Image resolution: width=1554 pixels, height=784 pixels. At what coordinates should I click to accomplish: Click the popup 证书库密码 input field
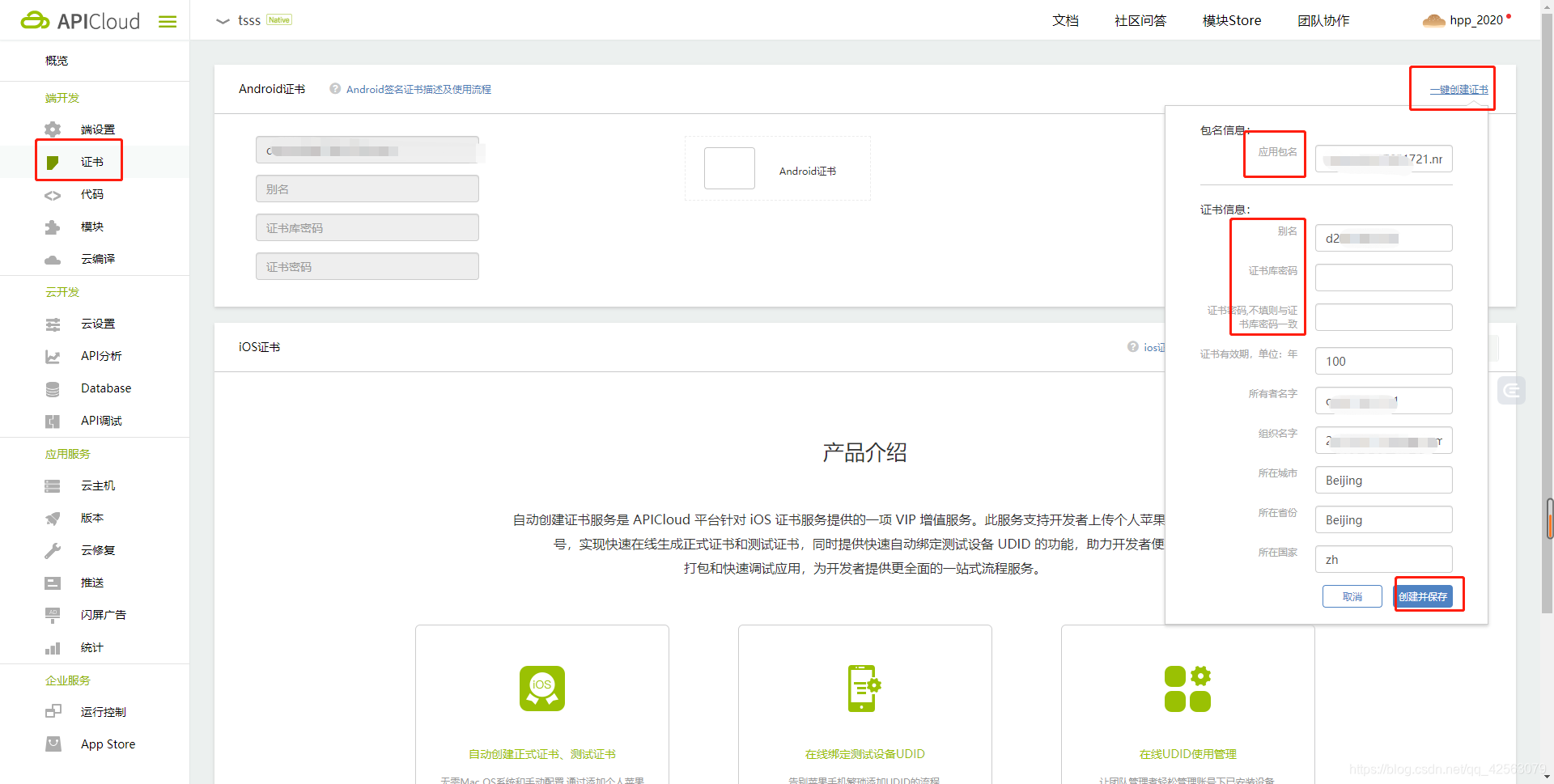tap(1383, 278)
